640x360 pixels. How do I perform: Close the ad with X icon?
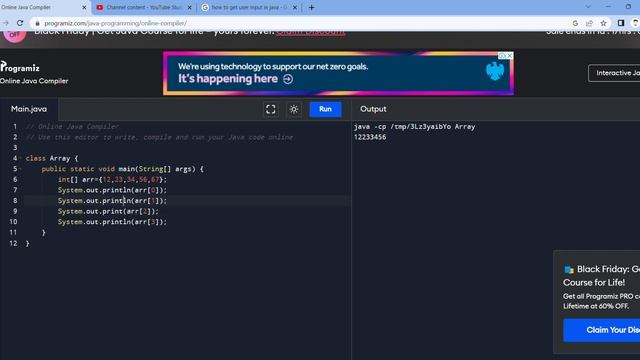click(x=510, y=56)
